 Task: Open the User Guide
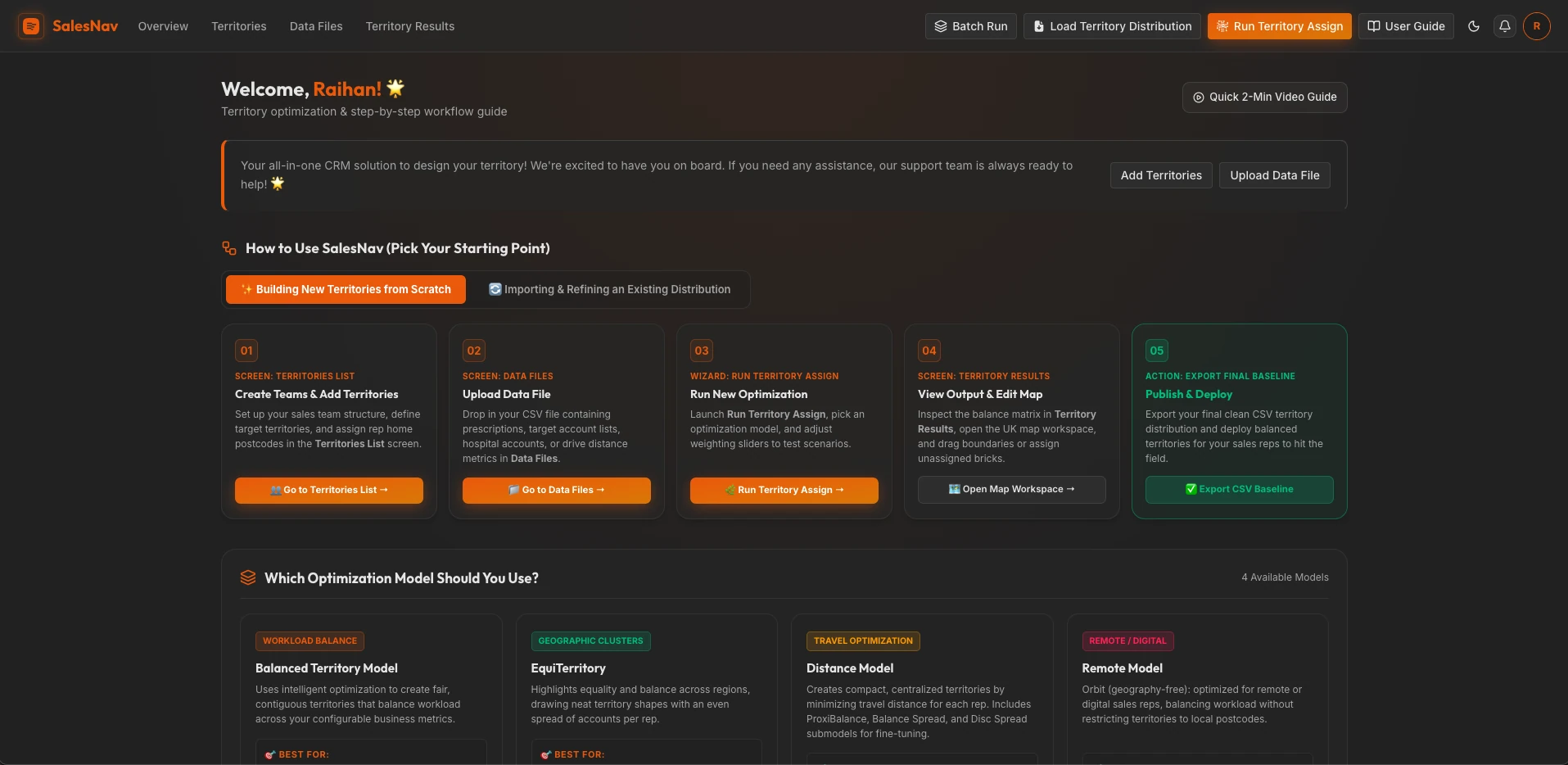(1406, 26)
